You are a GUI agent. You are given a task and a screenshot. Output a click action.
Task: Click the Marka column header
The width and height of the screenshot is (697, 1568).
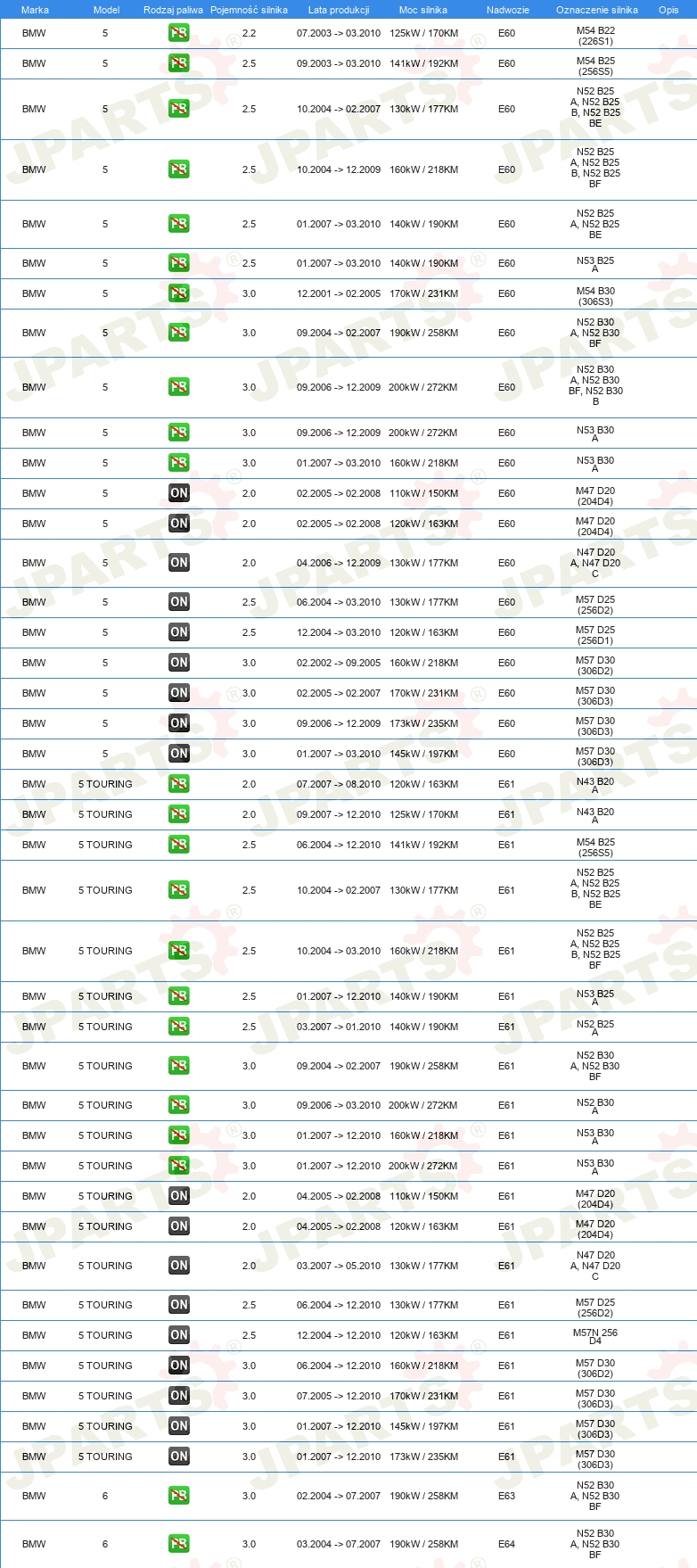35,10
